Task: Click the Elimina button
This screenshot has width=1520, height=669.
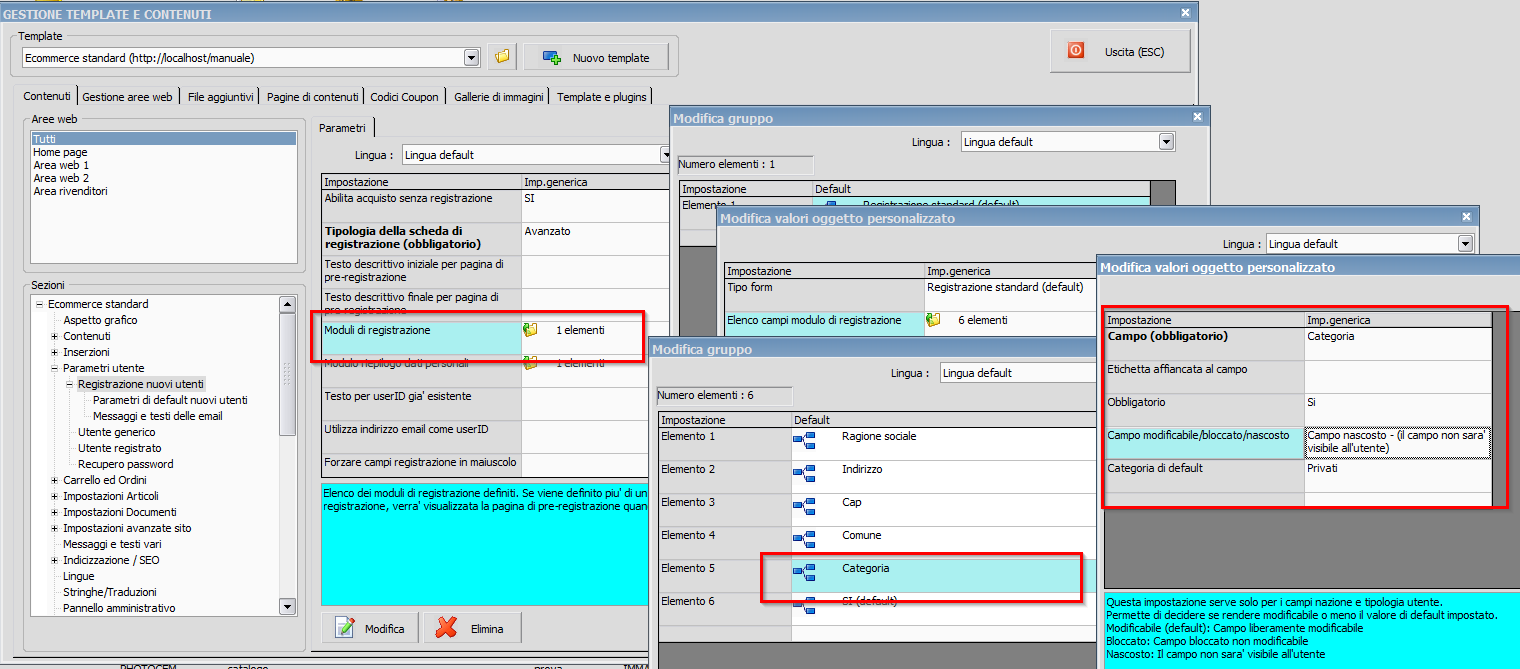Action: 473,629
